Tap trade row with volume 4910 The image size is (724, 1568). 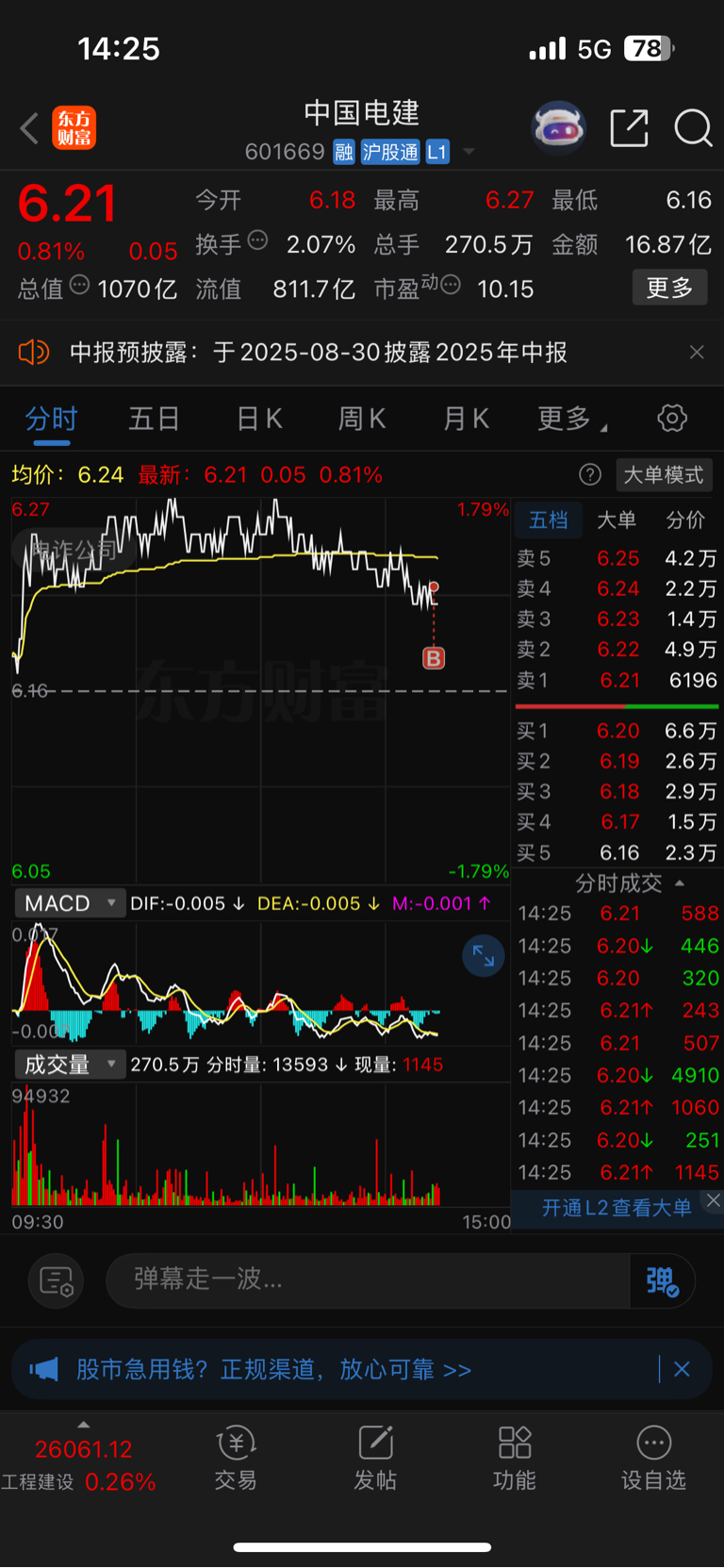pyautogui.click(x=618, y=1075)
